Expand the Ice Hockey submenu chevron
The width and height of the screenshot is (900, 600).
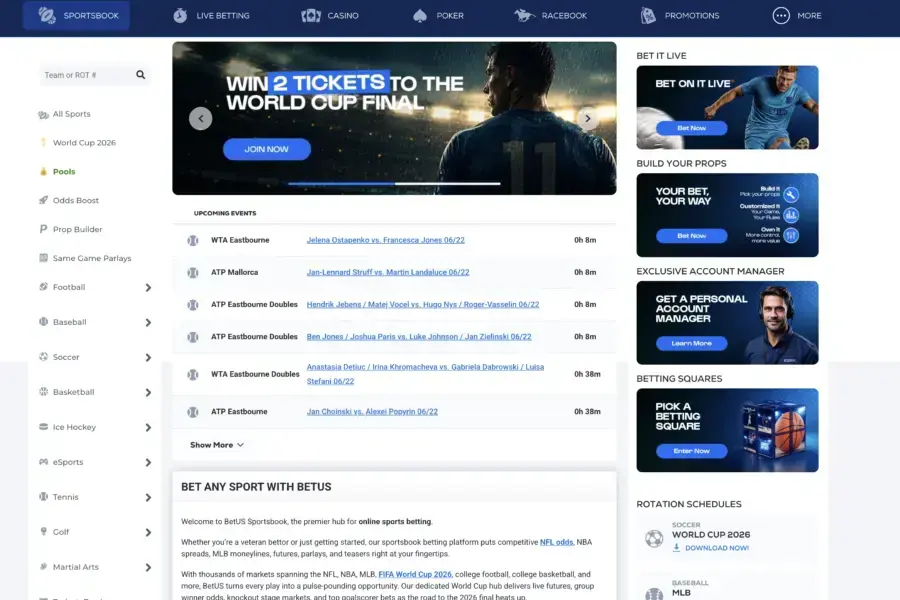click(x=148, y=428)
